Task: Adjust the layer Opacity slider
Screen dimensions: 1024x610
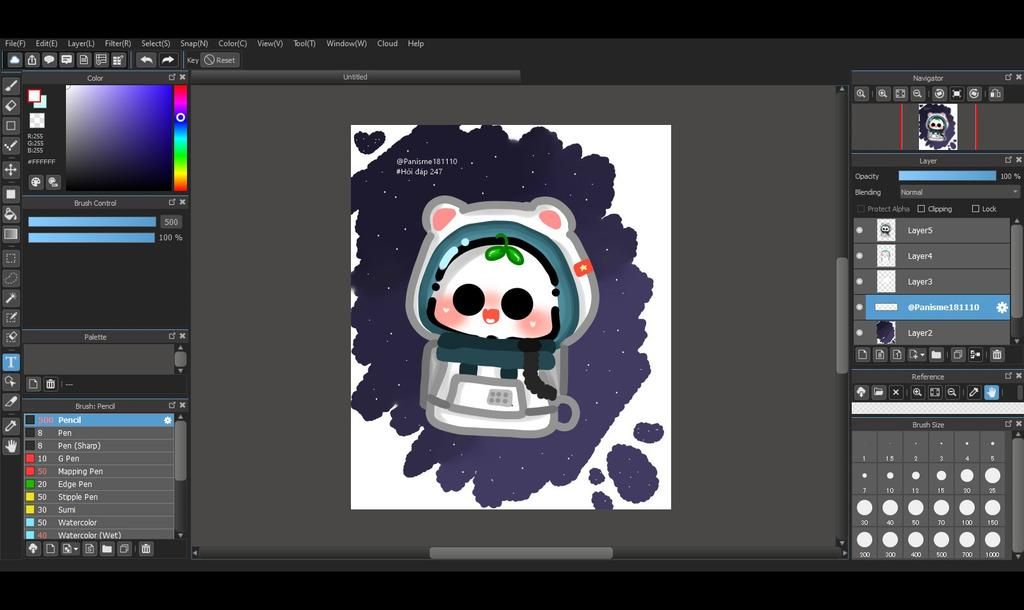Action: 947,176
